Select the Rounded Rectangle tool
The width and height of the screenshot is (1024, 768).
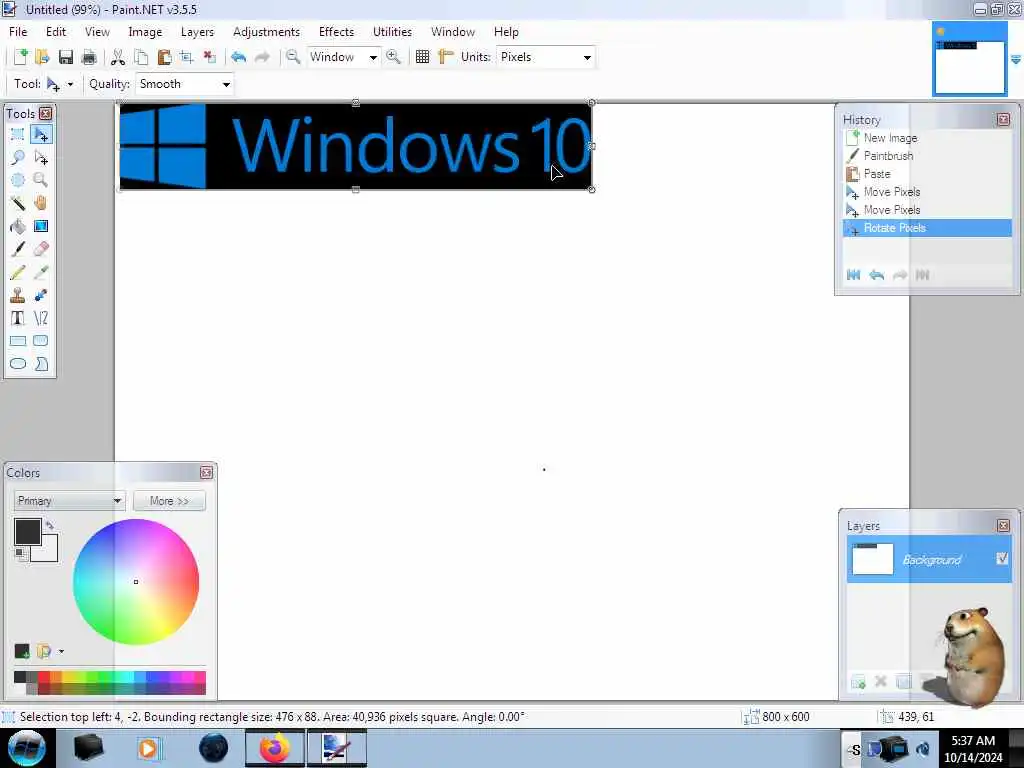pyautogui.click(x=41, y=341)
